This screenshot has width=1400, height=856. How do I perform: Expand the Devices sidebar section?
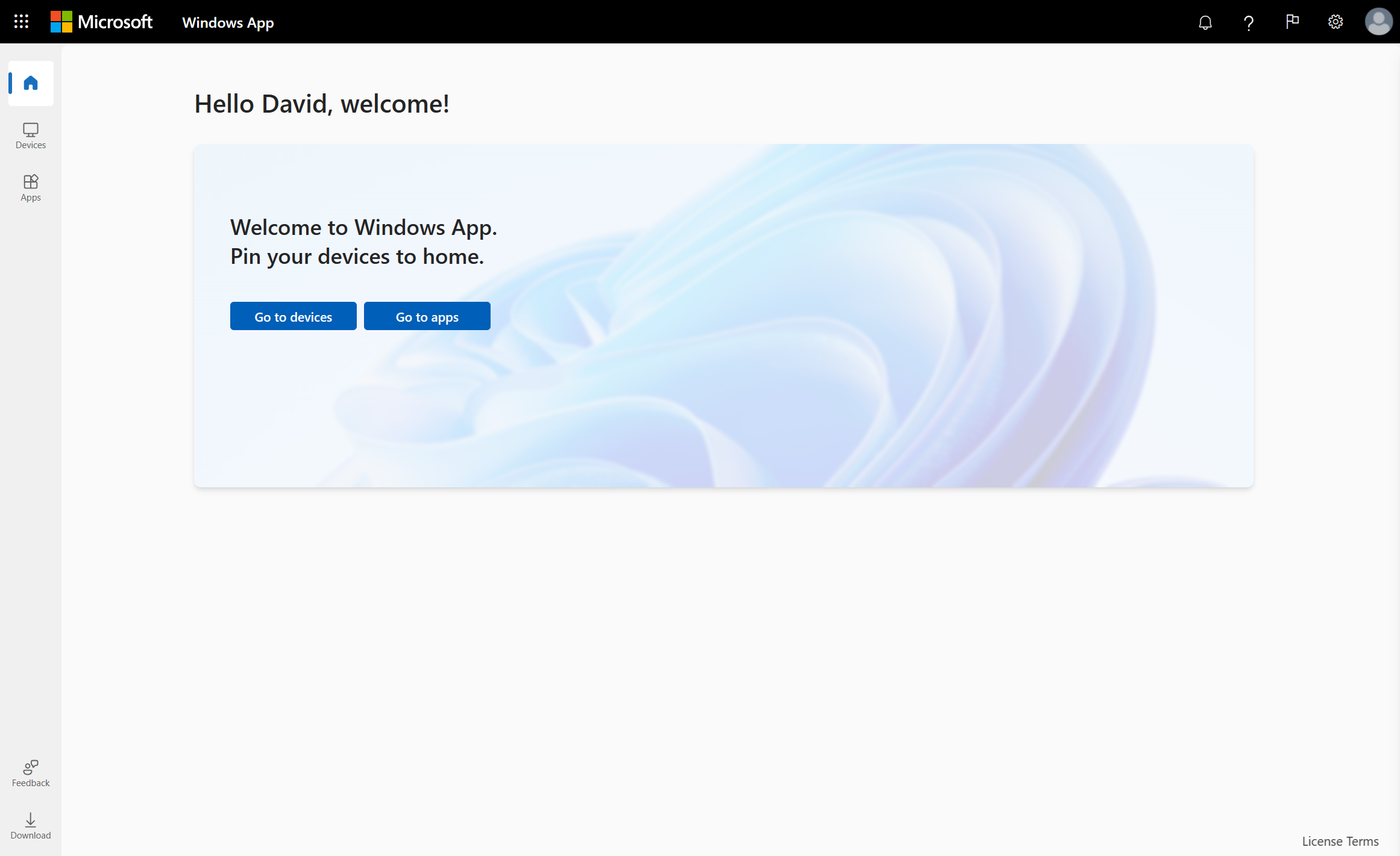coord(30,135)
